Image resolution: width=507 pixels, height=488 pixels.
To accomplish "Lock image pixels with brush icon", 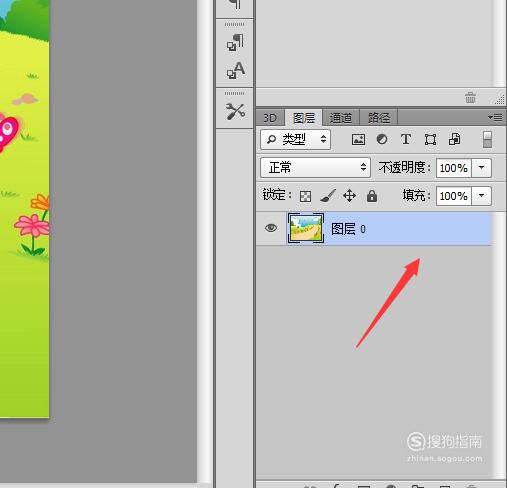I will coord(328,196).
